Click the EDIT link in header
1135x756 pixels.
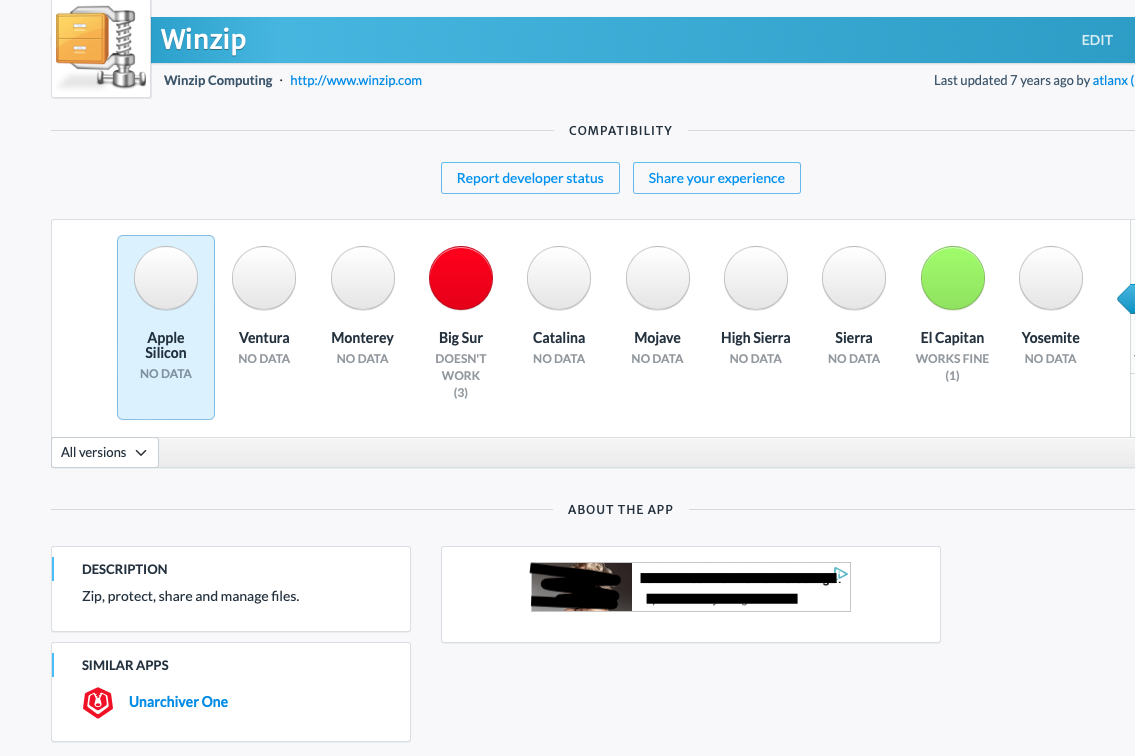pyautogui.click(x=1097, y=41)
